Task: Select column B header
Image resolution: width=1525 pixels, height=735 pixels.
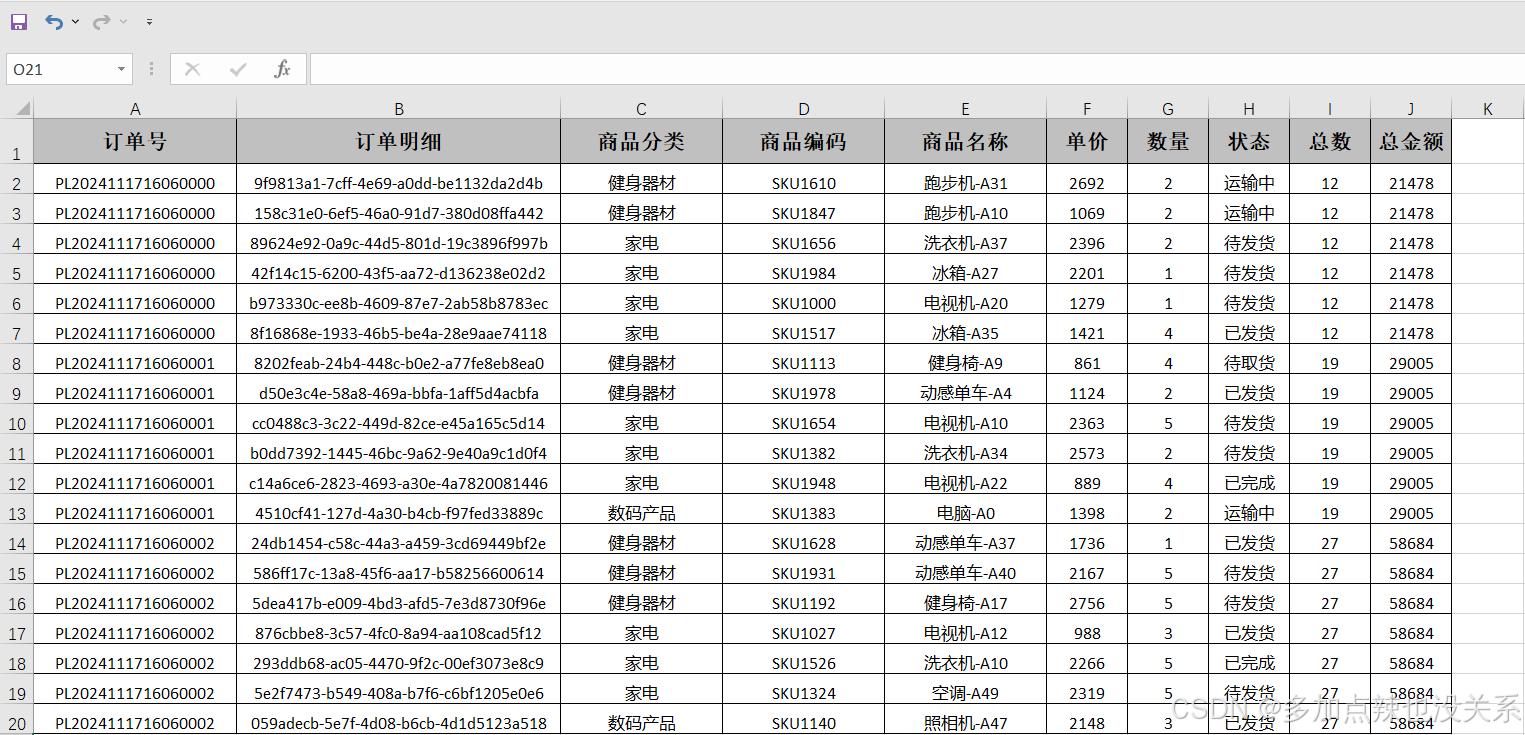Action: 398,108
